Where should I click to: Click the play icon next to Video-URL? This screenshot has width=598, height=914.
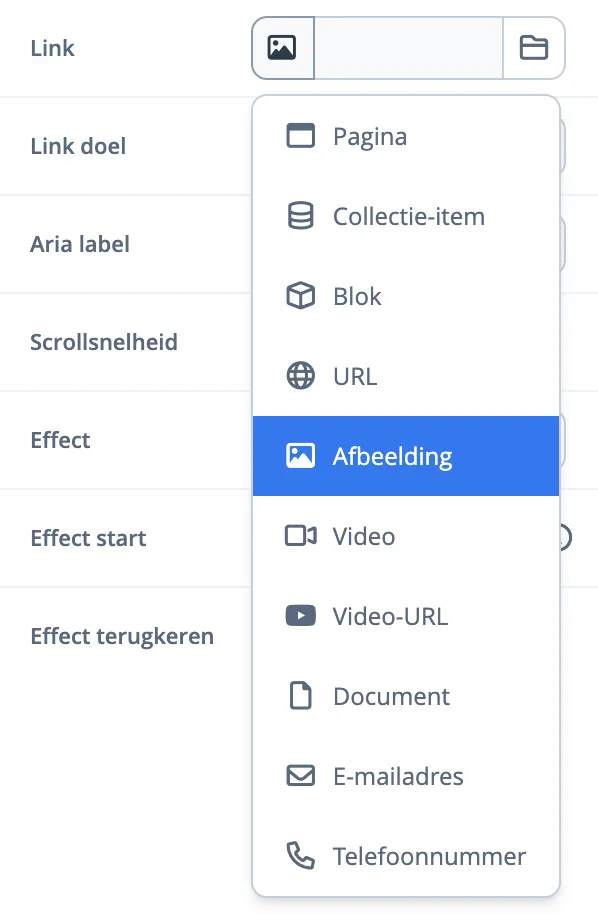pyautogui.click(x=300, y=616)
